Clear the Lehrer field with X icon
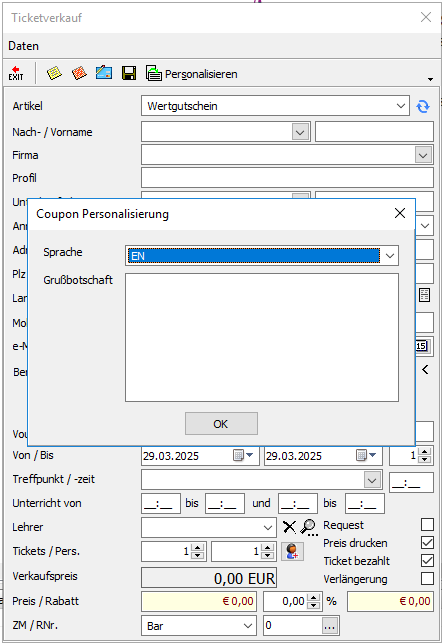Viewport: 442px width, 643px height. [x=289, y=527]
